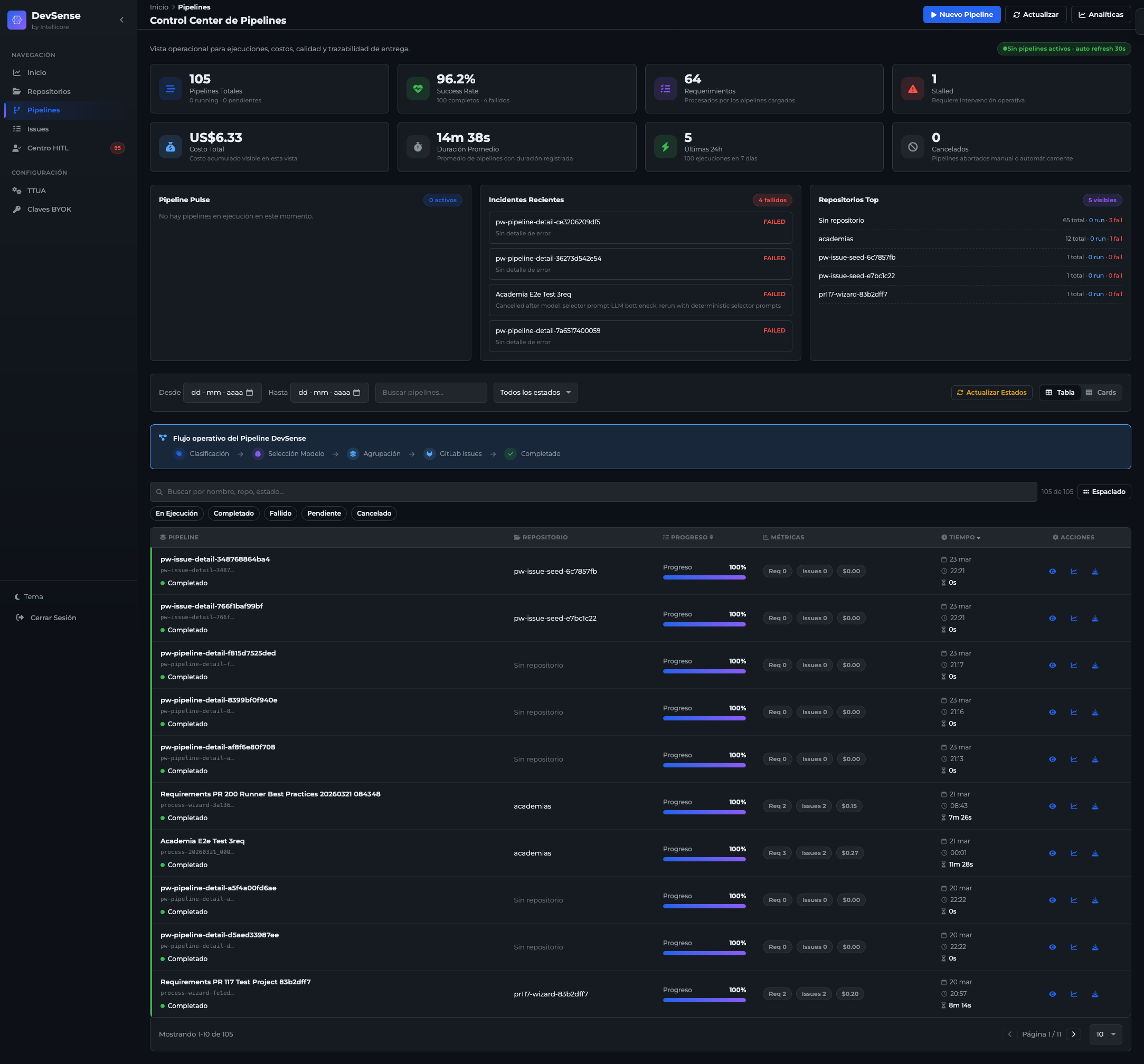Click download icon for Requirements PR 117 row

coord(1094,994)
